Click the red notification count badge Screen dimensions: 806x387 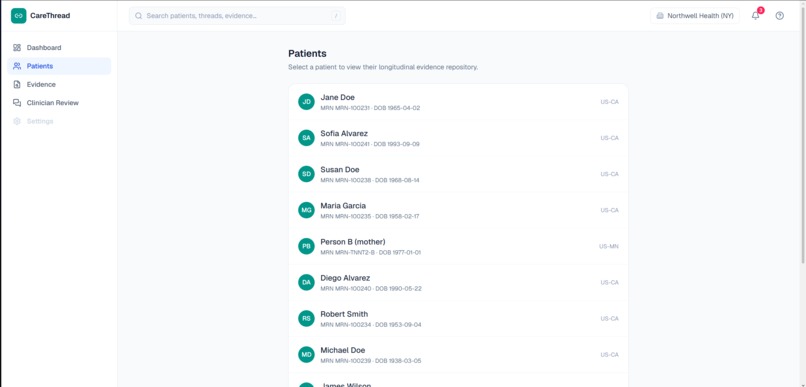(x=761, y=10)
